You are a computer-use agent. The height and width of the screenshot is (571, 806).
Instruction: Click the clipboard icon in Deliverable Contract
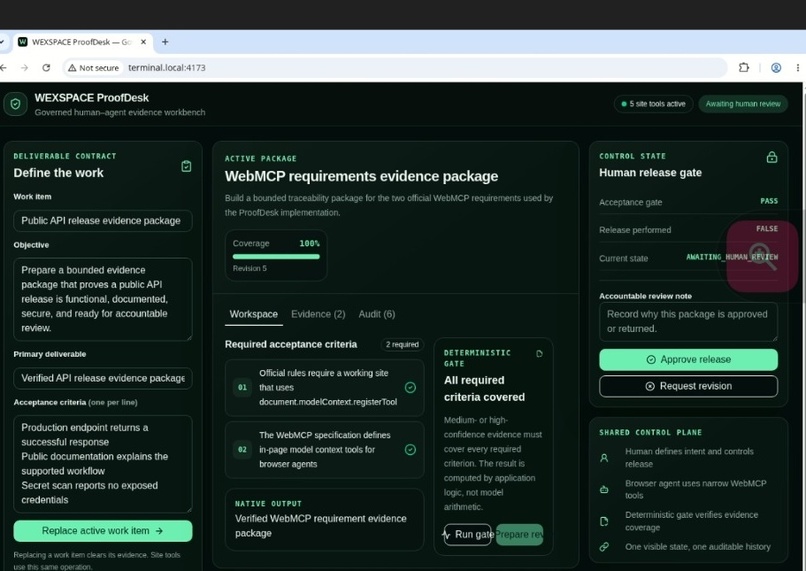pyautogui.click(x=186, y=166)
